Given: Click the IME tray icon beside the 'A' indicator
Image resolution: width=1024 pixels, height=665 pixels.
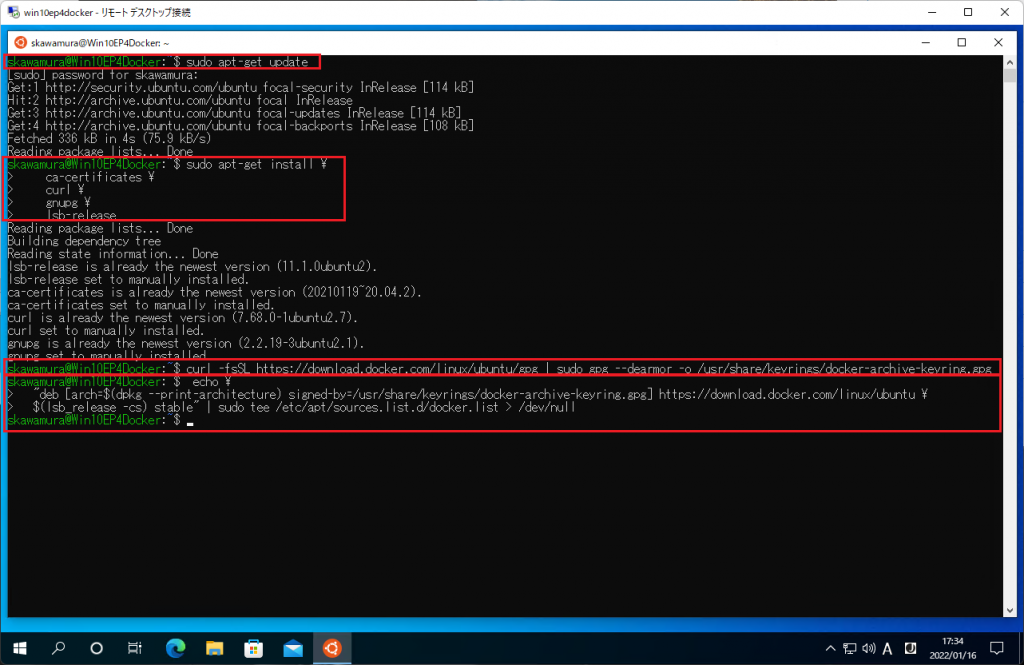Looking at the screenshot, I should (x=910, y=649).
